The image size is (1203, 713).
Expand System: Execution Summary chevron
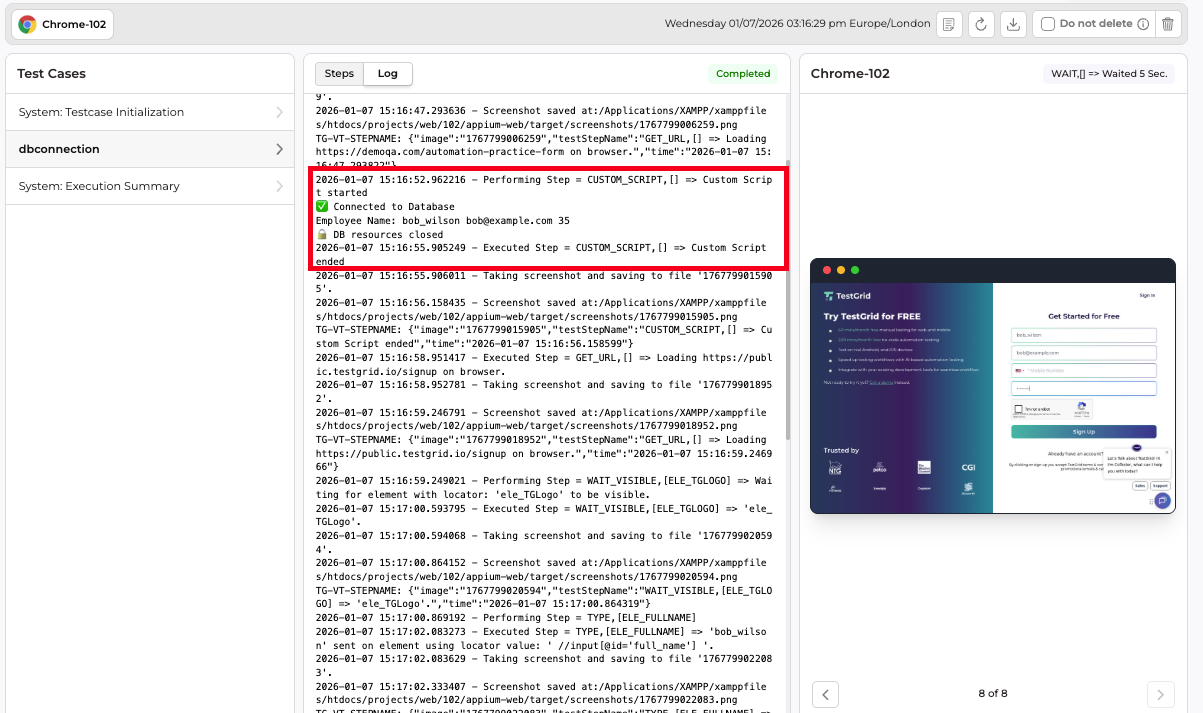(x=280, y=187)
